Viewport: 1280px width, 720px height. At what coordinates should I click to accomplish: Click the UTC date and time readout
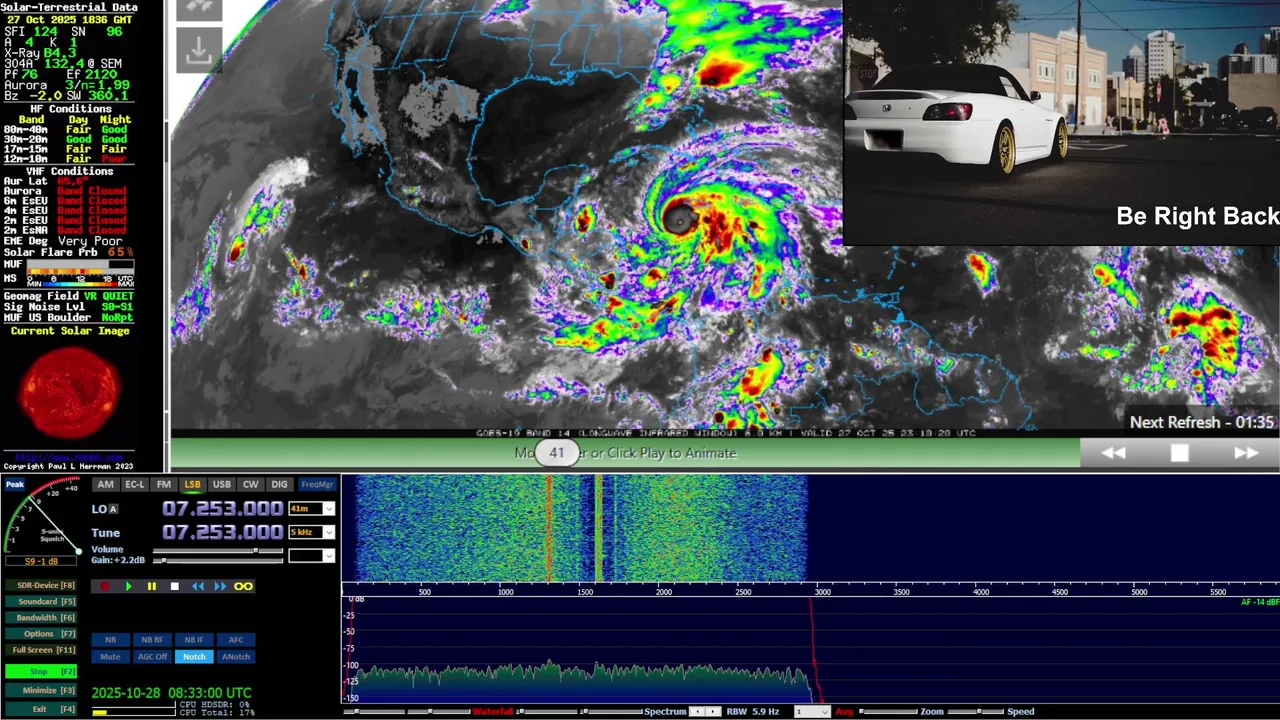172,693
